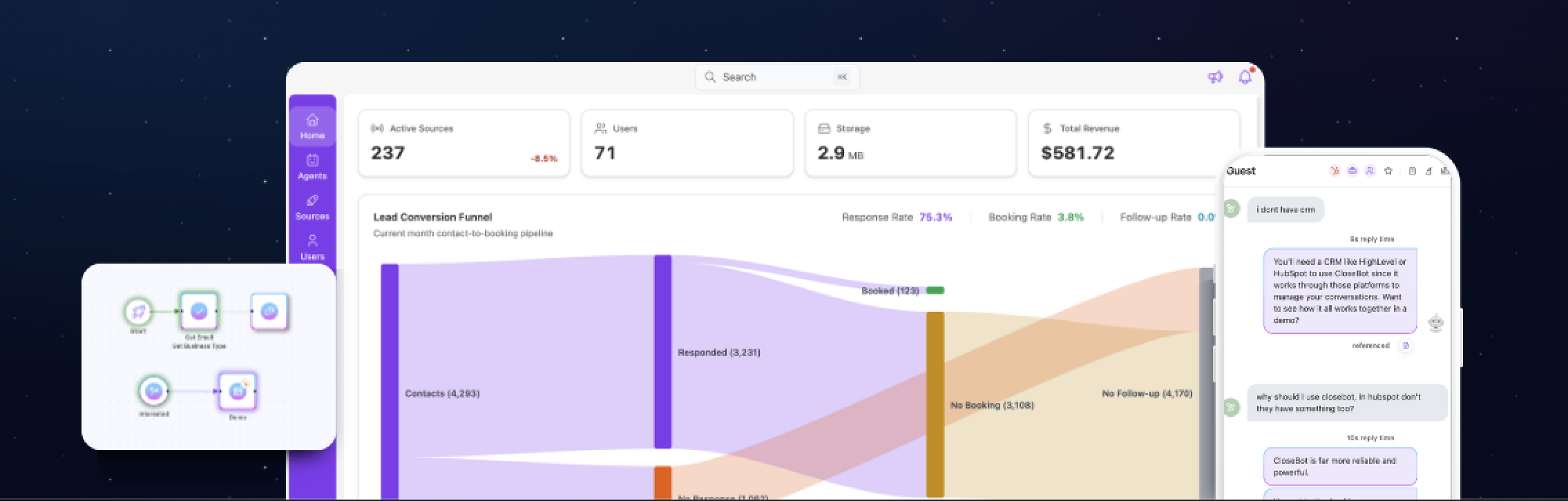
Task: Open the Total Revenue card
Action: coord(1134,144)
